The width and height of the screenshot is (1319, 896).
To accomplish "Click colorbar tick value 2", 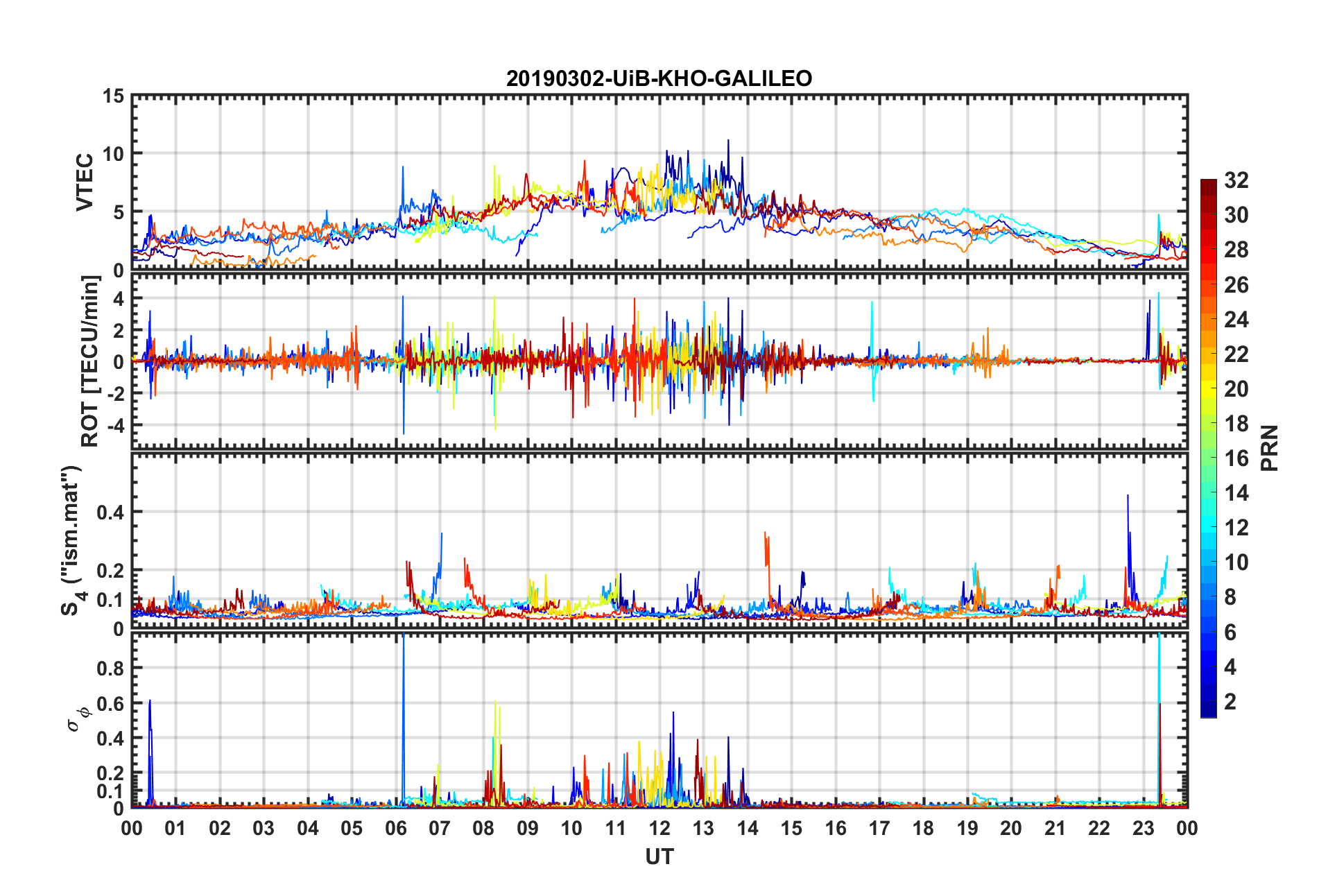I will [x=1230, y=701].
